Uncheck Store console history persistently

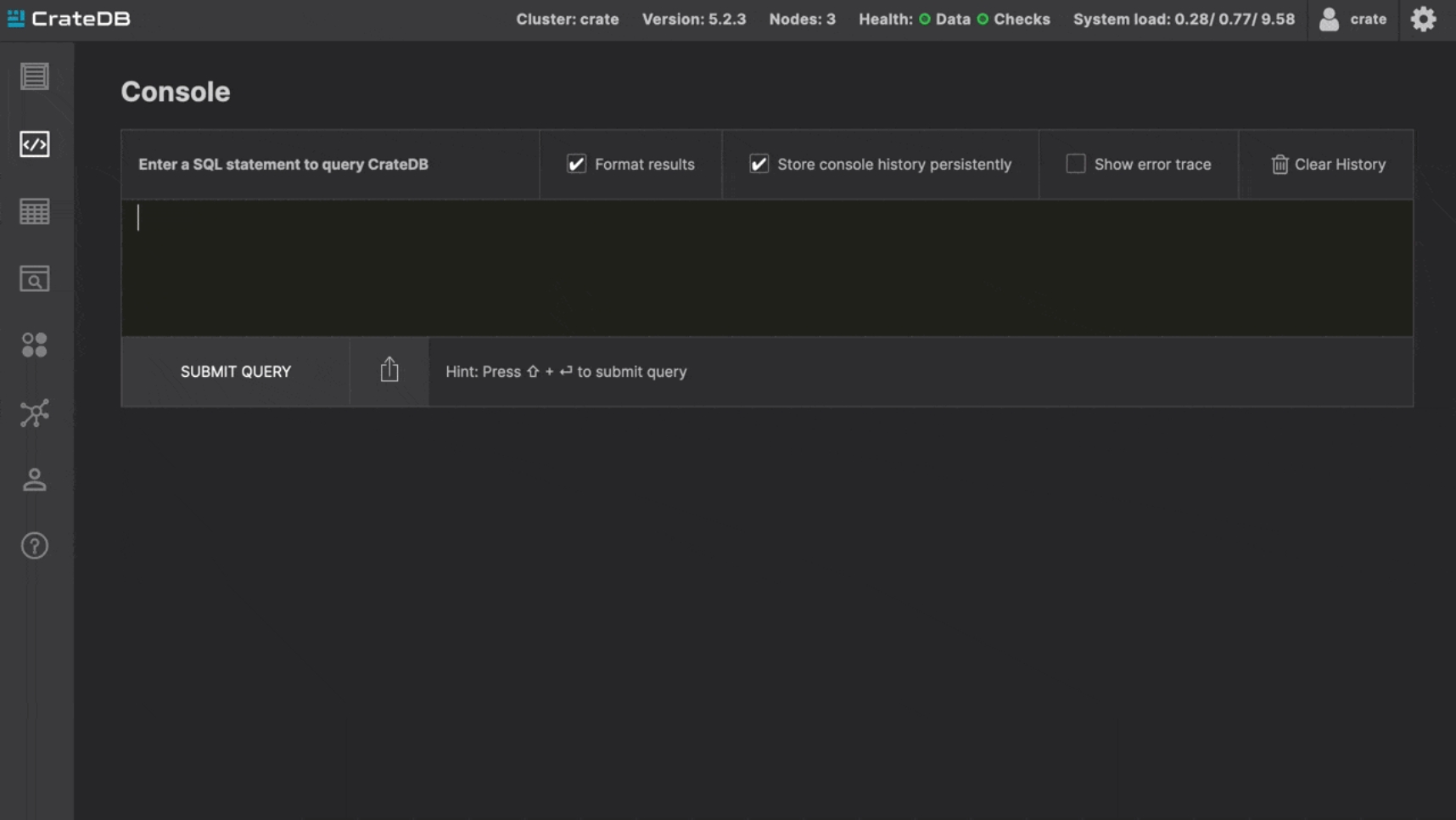coord(759,164)
